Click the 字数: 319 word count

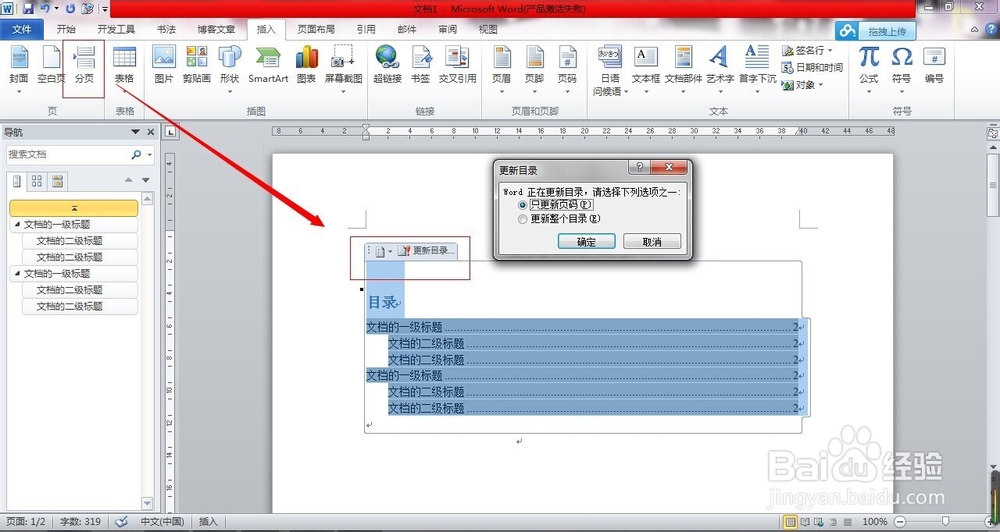(x=80, y=522)
